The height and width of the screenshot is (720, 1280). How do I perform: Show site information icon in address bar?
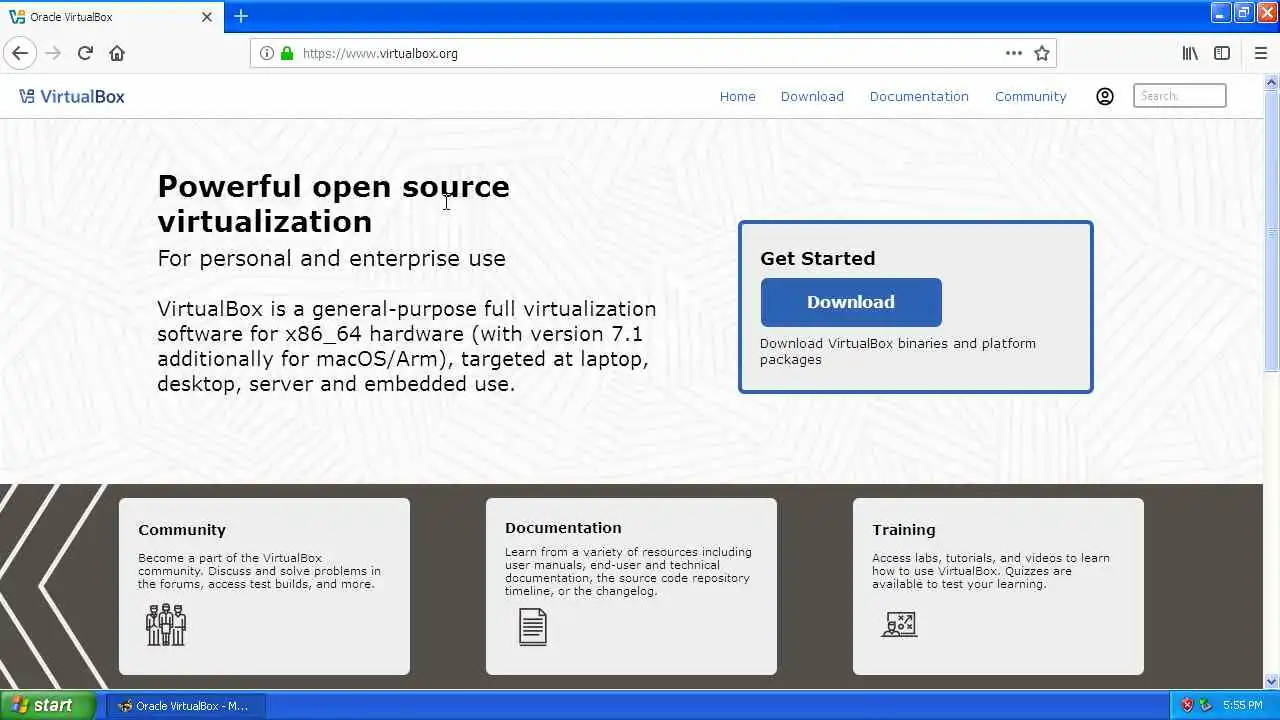[267, 53]
